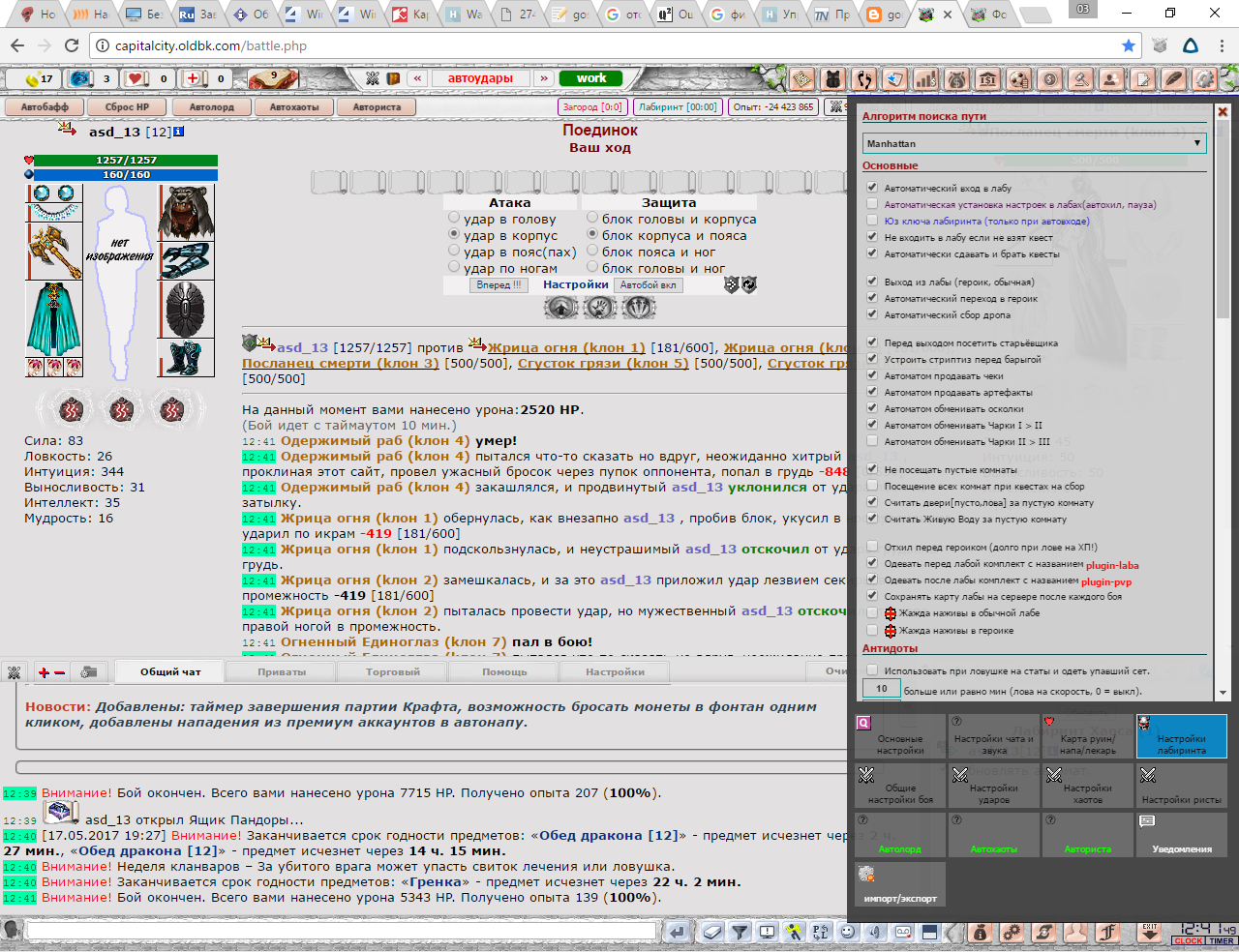Click the eraser clear-chat icon
Viewport: 1239px width, 952px height.
pyautogui.click(x=712, y=932)
